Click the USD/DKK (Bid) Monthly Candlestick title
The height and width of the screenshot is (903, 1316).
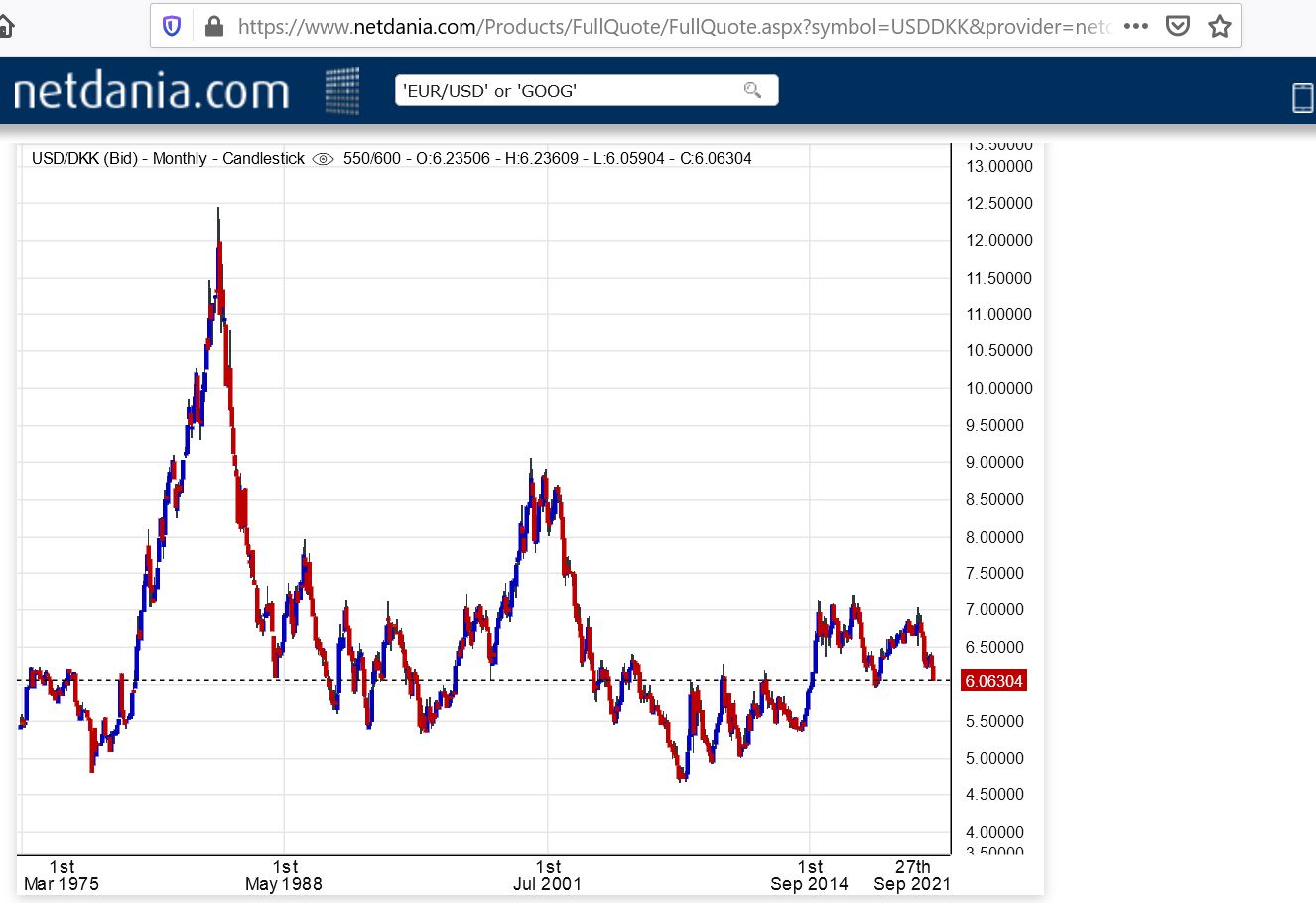click(x=169, y=158)
